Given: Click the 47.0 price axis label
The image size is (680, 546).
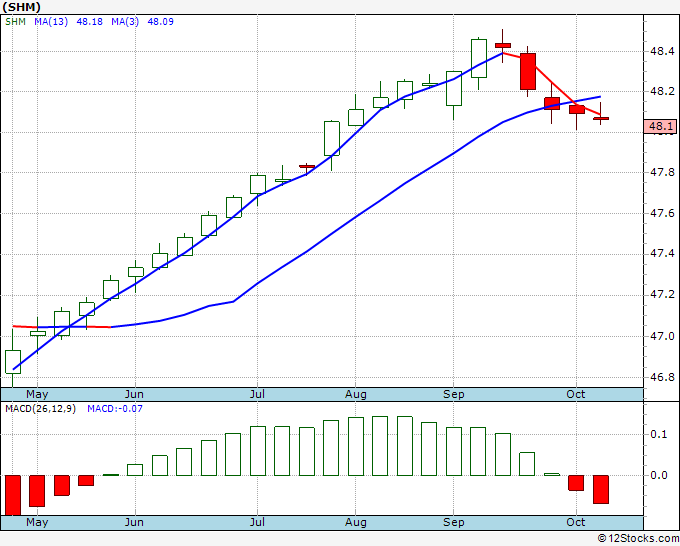Looking at the screenshot, I should click(x=662, y=337).
